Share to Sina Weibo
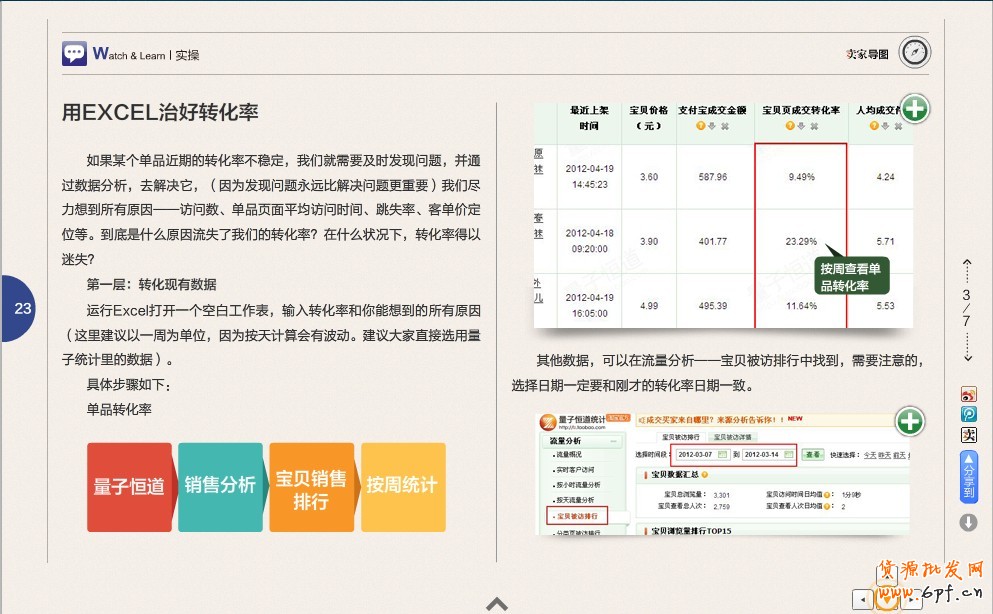Screen dimensions: 993x614 pos(968,394)
